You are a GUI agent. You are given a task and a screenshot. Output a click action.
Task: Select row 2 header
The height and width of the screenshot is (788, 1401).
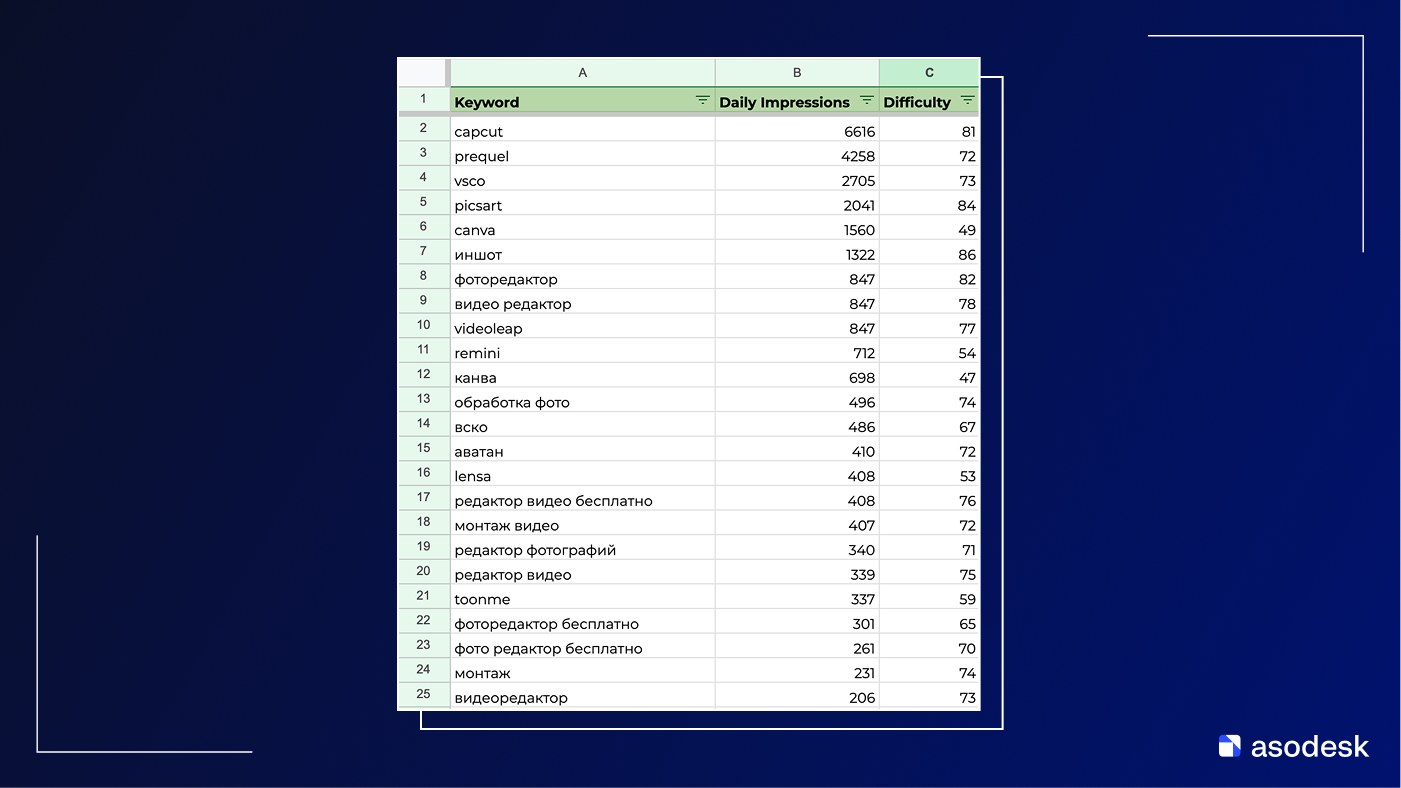[x=423, y=128]
